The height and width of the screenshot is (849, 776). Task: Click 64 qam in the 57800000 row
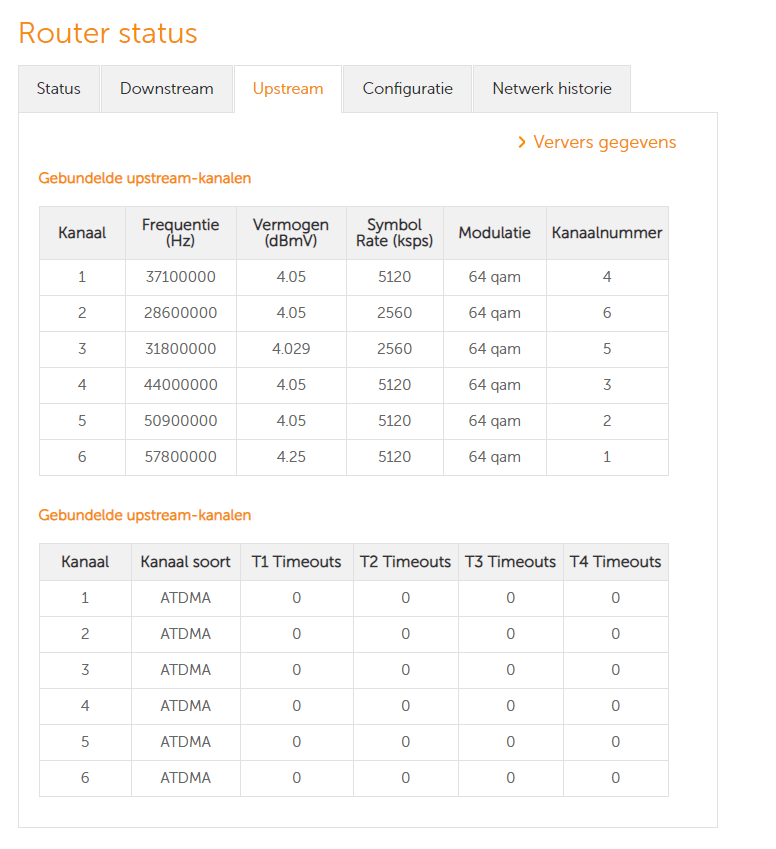click(x=494, y=458)
